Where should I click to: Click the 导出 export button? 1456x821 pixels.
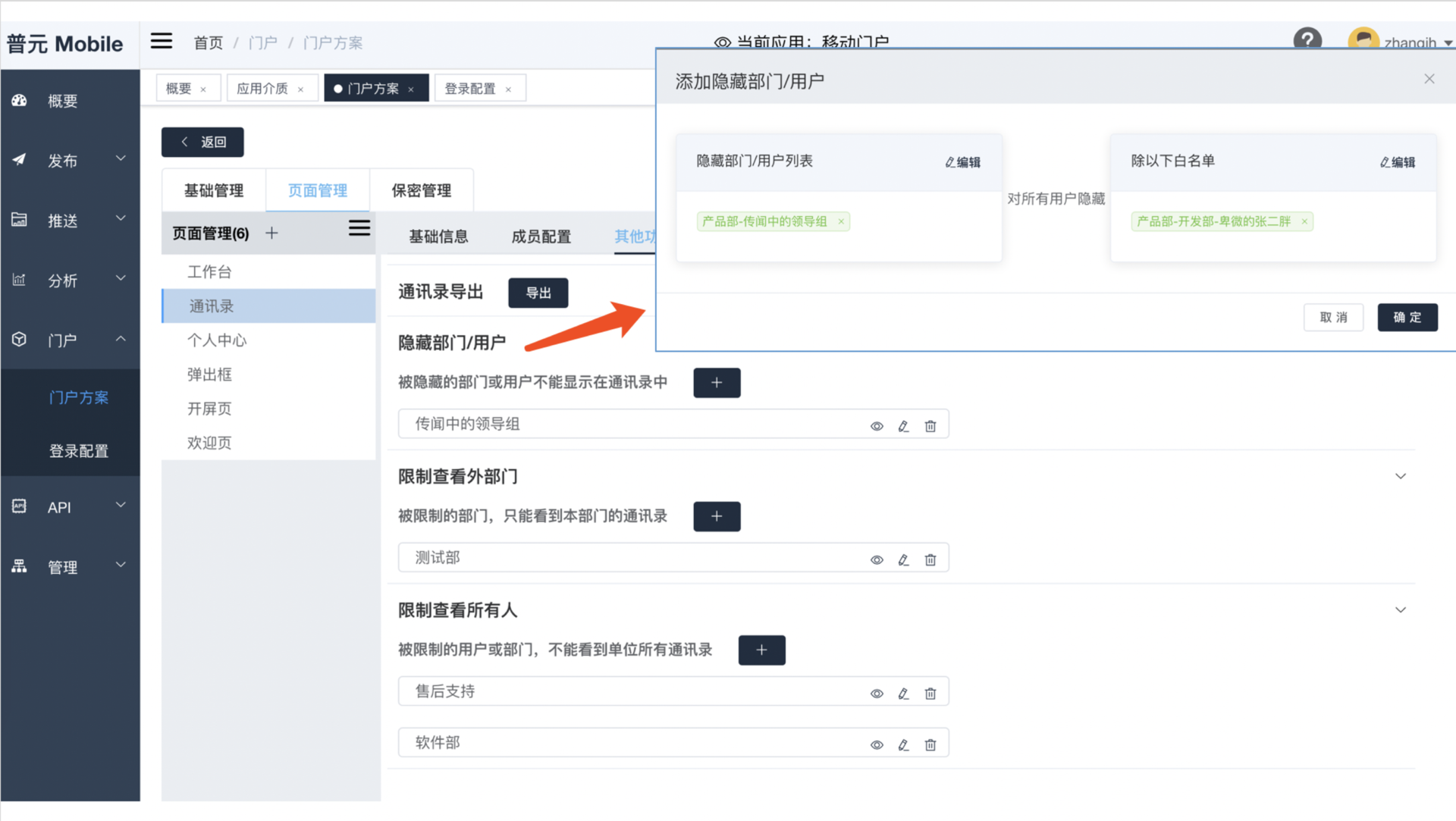[538, 293]
